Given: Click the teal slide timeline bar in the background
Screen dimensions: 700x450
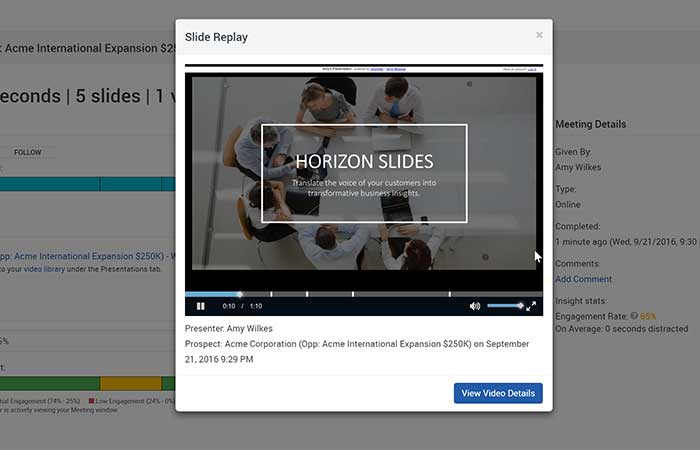Looking at the screenshot, I should [88, 184].
